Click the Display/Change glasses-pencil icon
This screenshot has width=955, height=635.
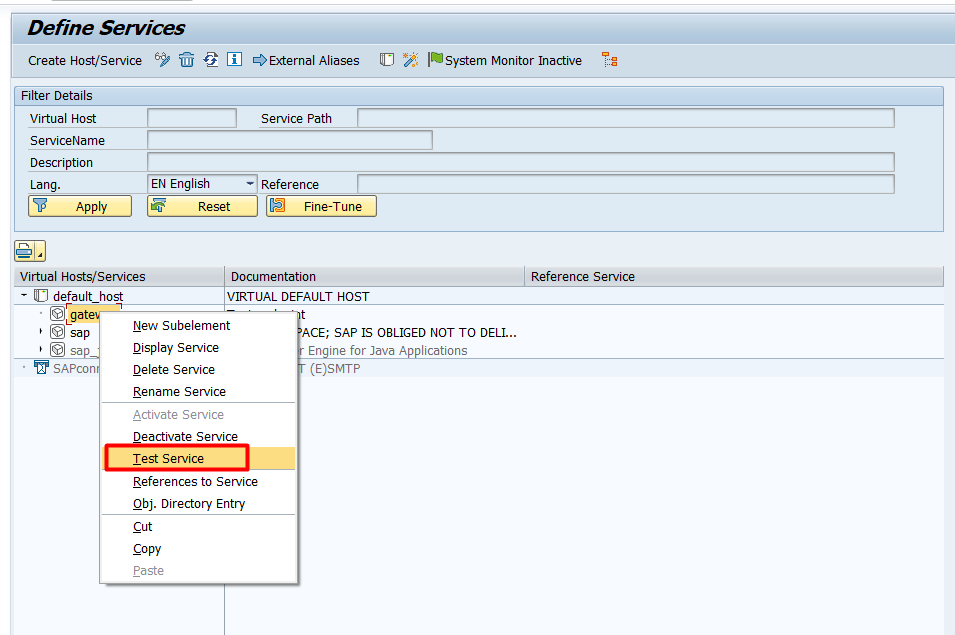163,60
